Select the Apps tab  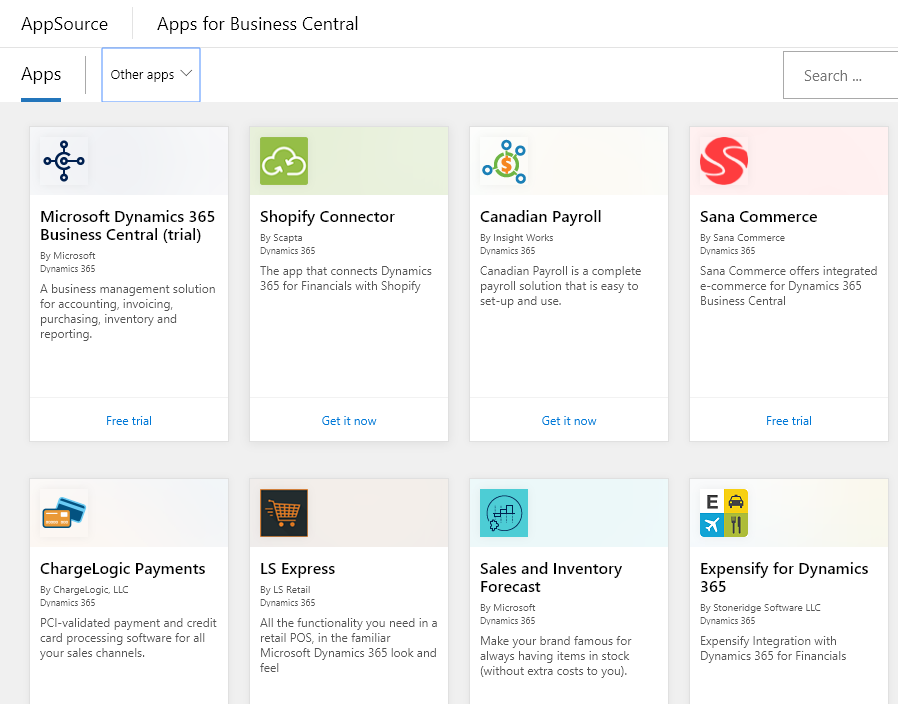click(x=41, y=74)
